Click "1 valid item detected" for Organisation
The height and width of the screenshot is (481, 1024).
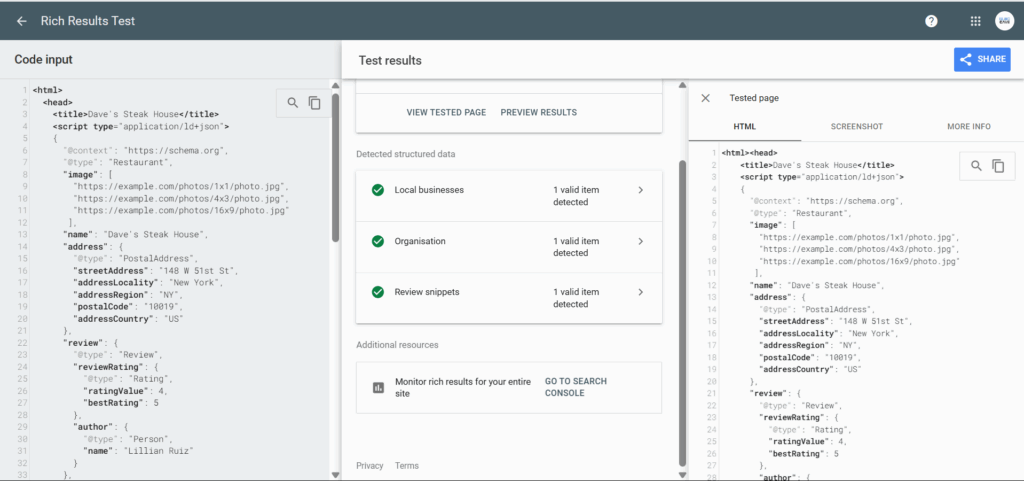point(576,247)
